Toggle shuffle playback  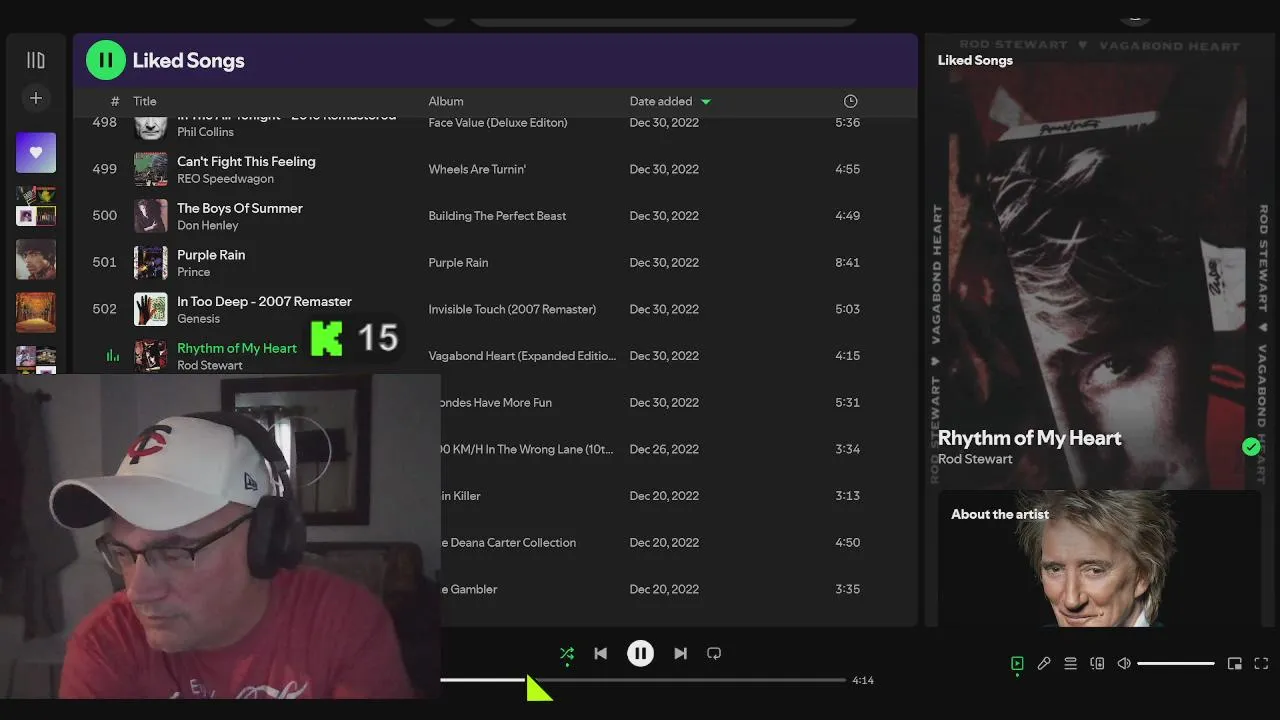[x=567, y=653]
